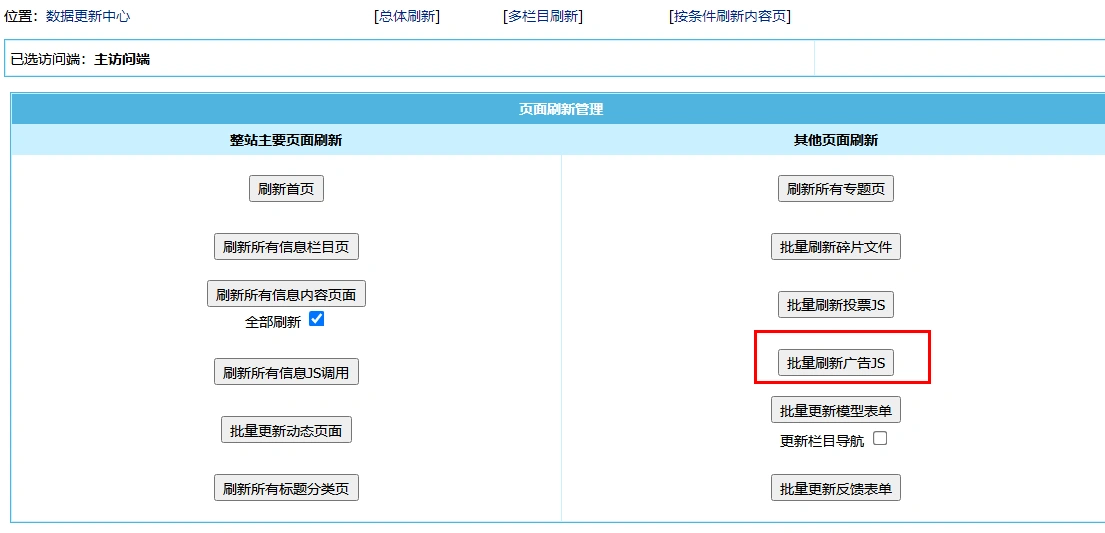Click the 批量刷新碎片文件 button
The height and width of the screenshot is (533, 1105).
pyautogui.click(x=835, y=247)
